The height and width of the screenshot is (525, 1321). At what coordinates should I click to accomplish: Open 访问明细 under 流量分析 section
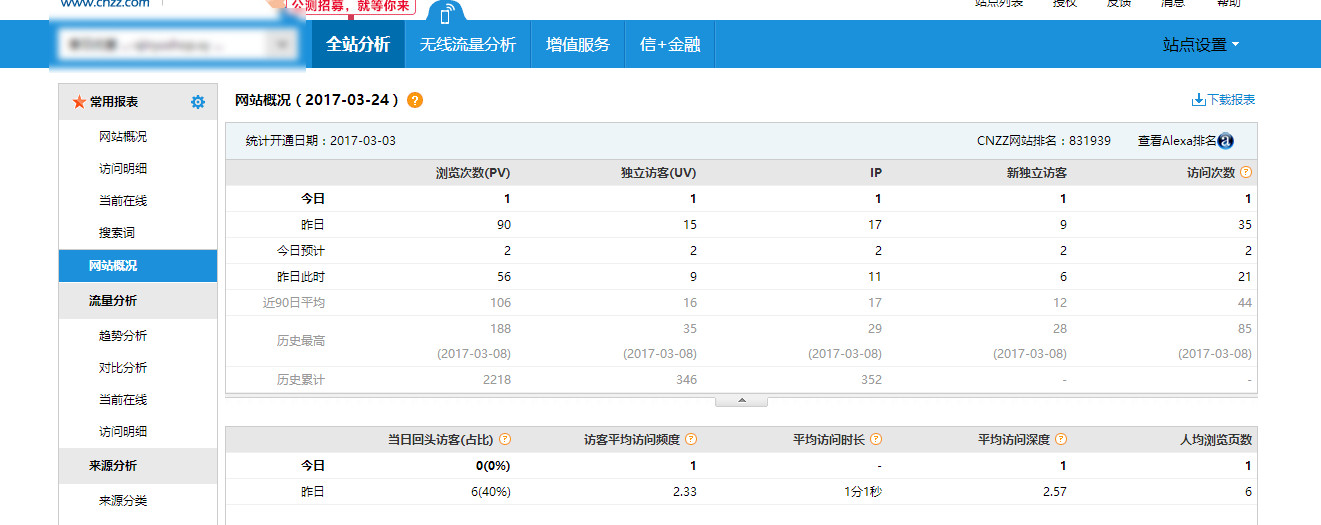point(123,432)
